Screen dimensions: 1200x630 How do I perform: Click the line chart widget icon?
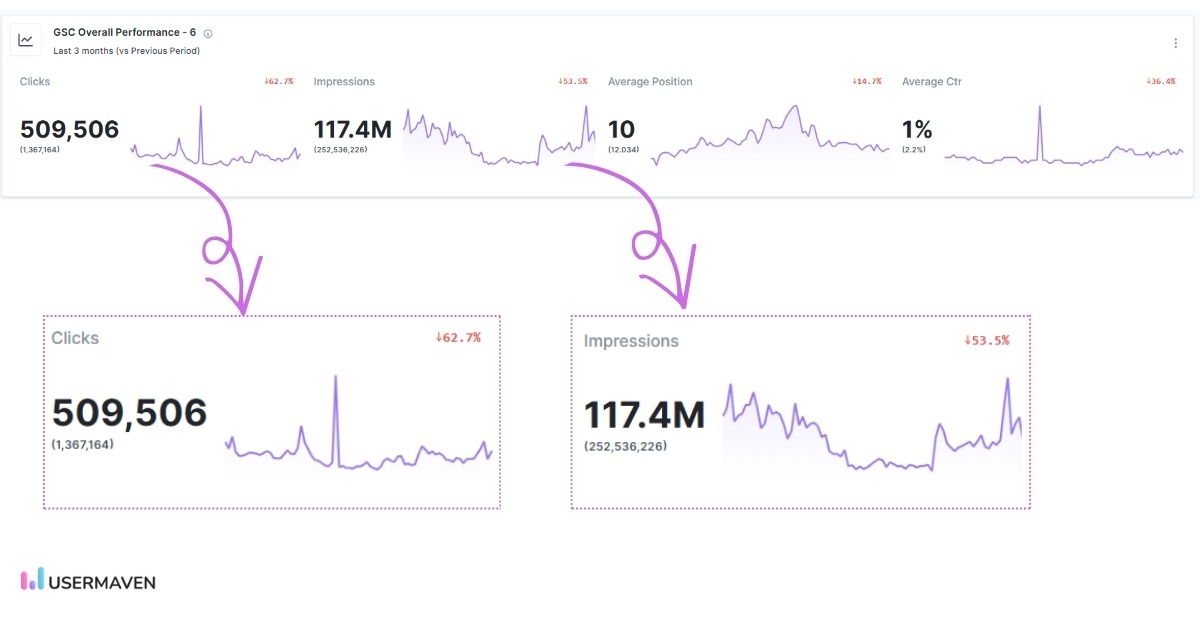(26, 39)
